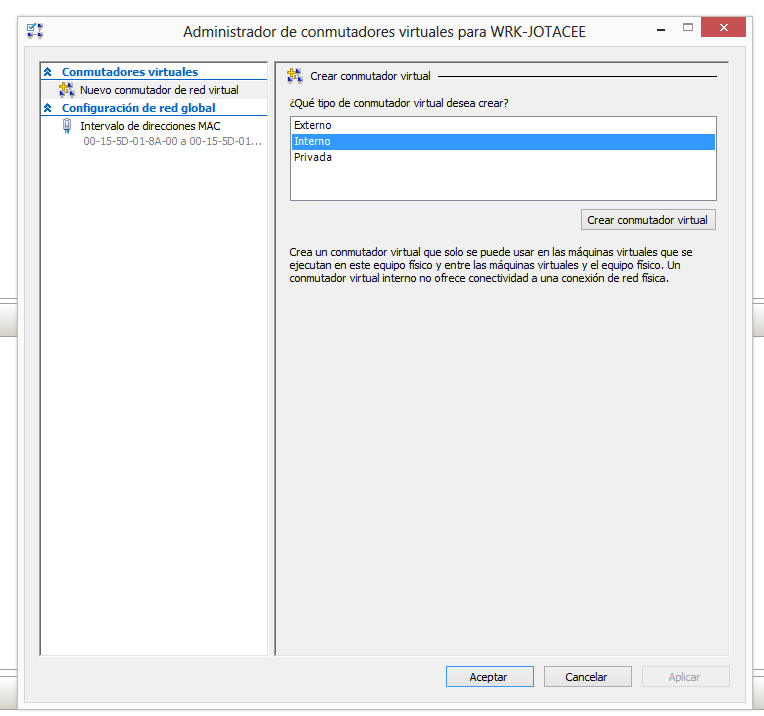764x716 pixels.
Task: Collapse the Conmutadores virtuales section chevron
Action: coord(47,72)
